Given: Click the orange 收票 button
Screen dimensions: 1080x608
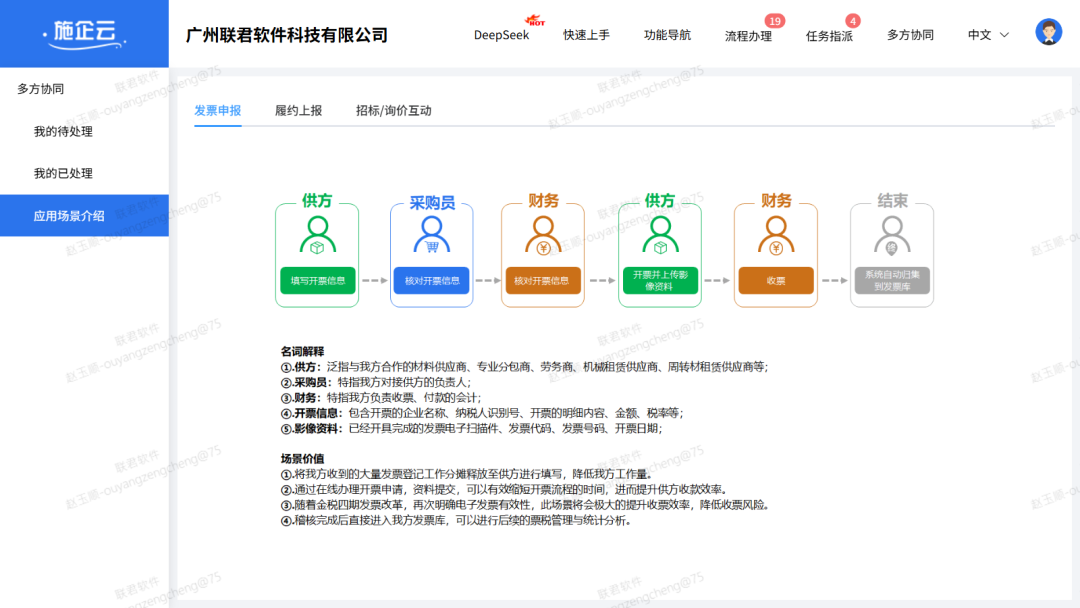Looking at the screenshot, I should [x=776, y=280].
